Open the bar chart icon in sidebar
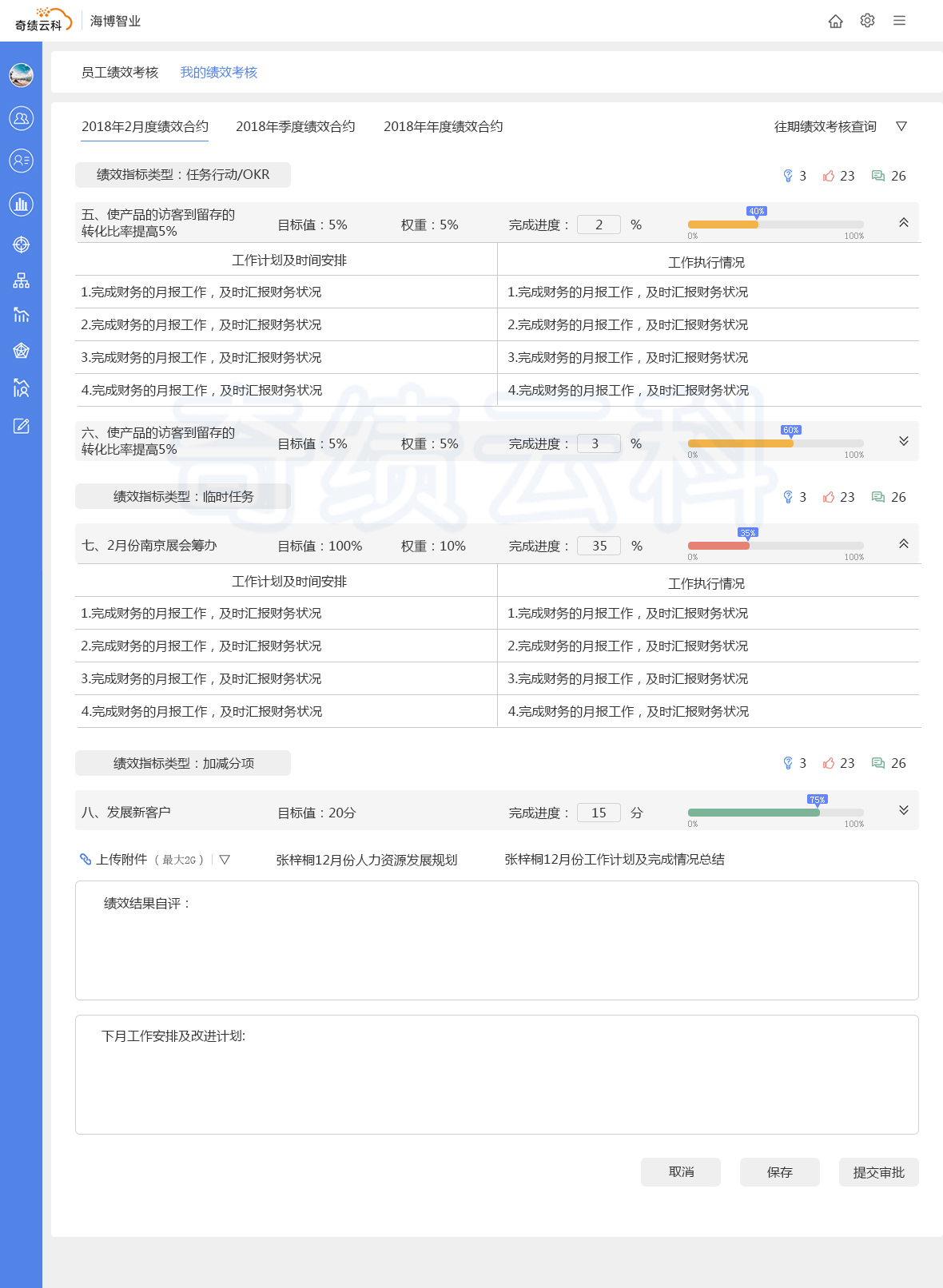This screenshot has height=1288, width=943. (x=22, y=205)
